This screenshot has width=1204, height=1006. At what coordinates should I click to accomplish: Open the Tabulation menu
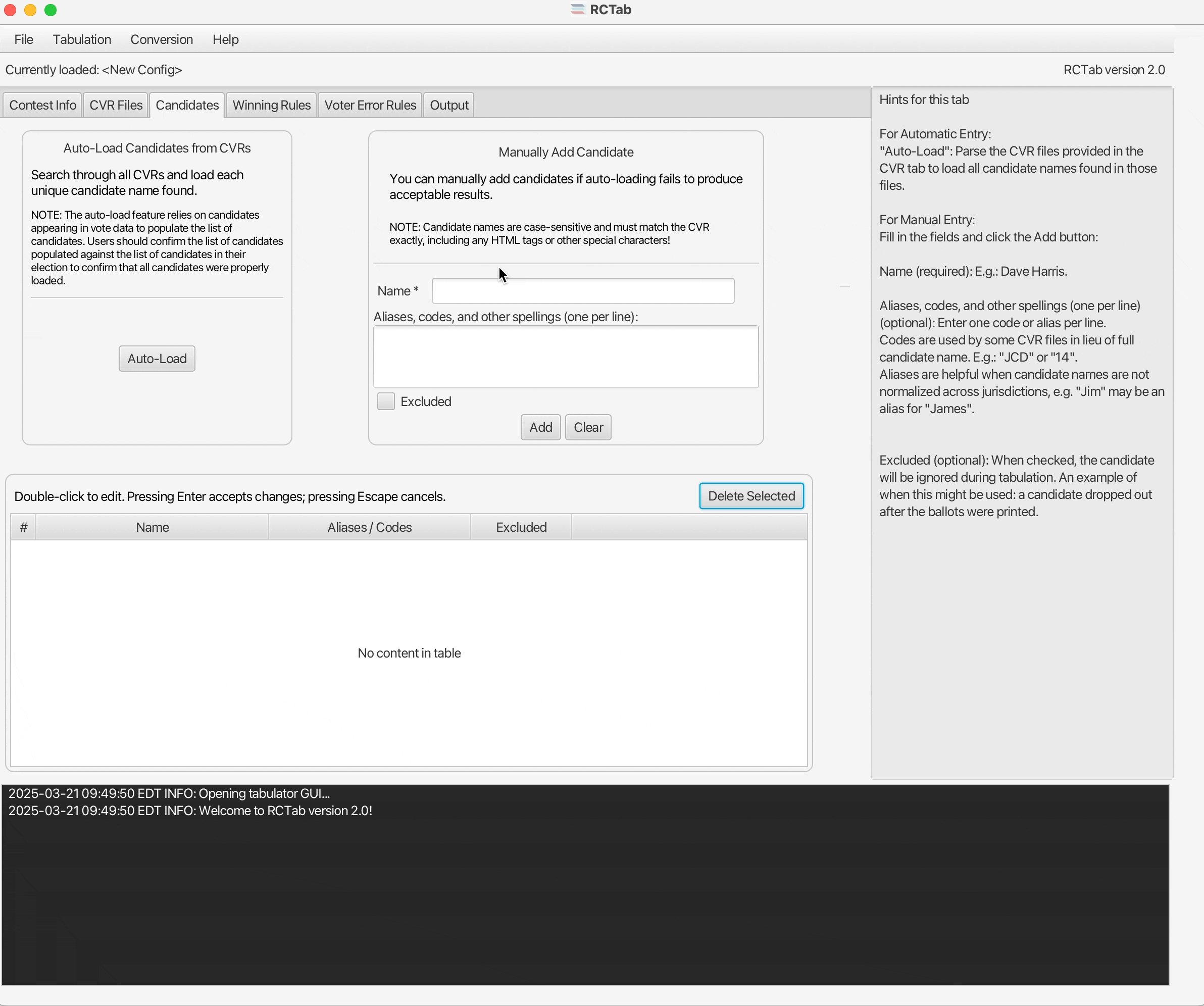[x=82, y=39]
